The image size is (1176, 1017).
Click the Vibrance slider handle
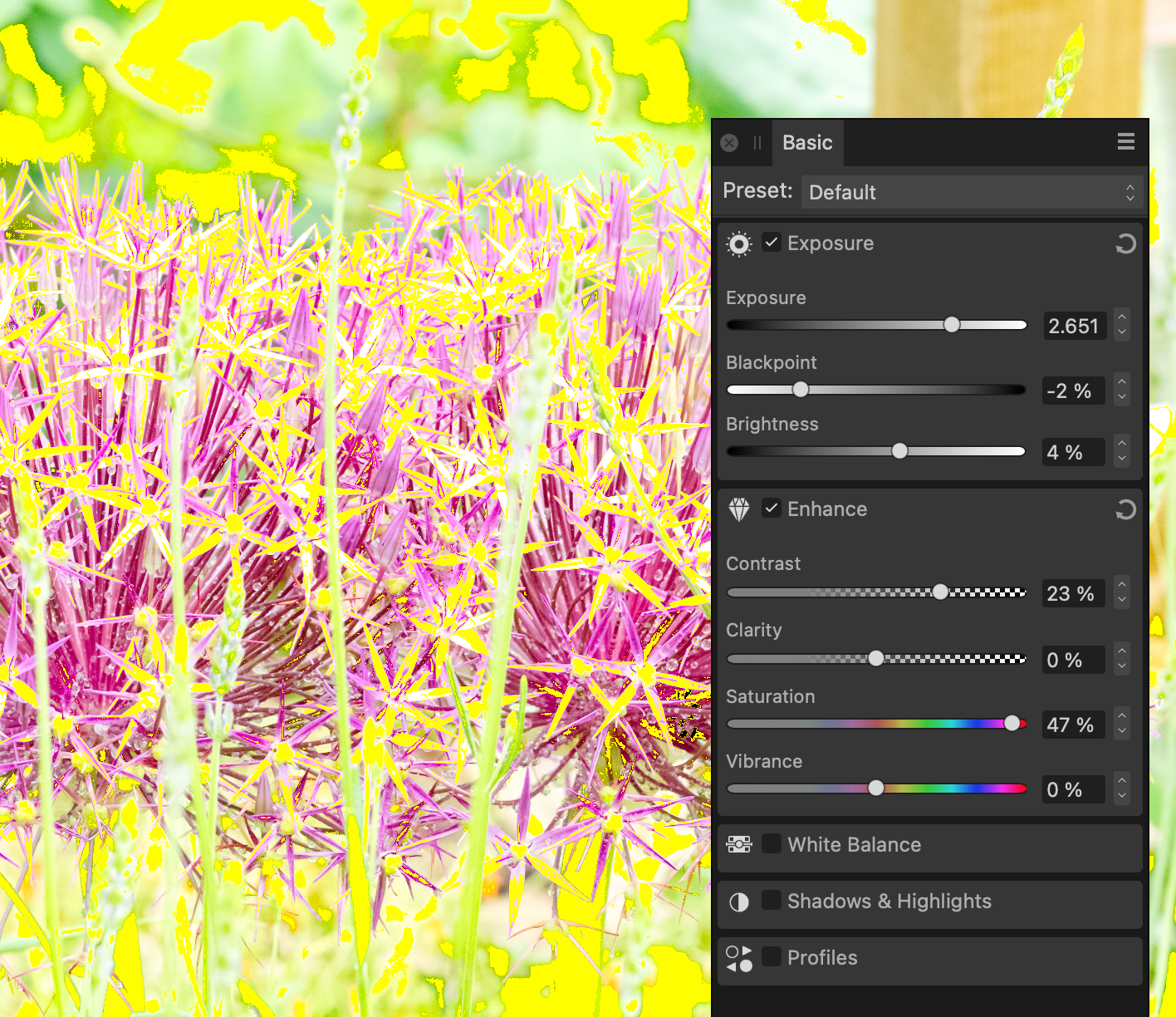coord(876,788)
